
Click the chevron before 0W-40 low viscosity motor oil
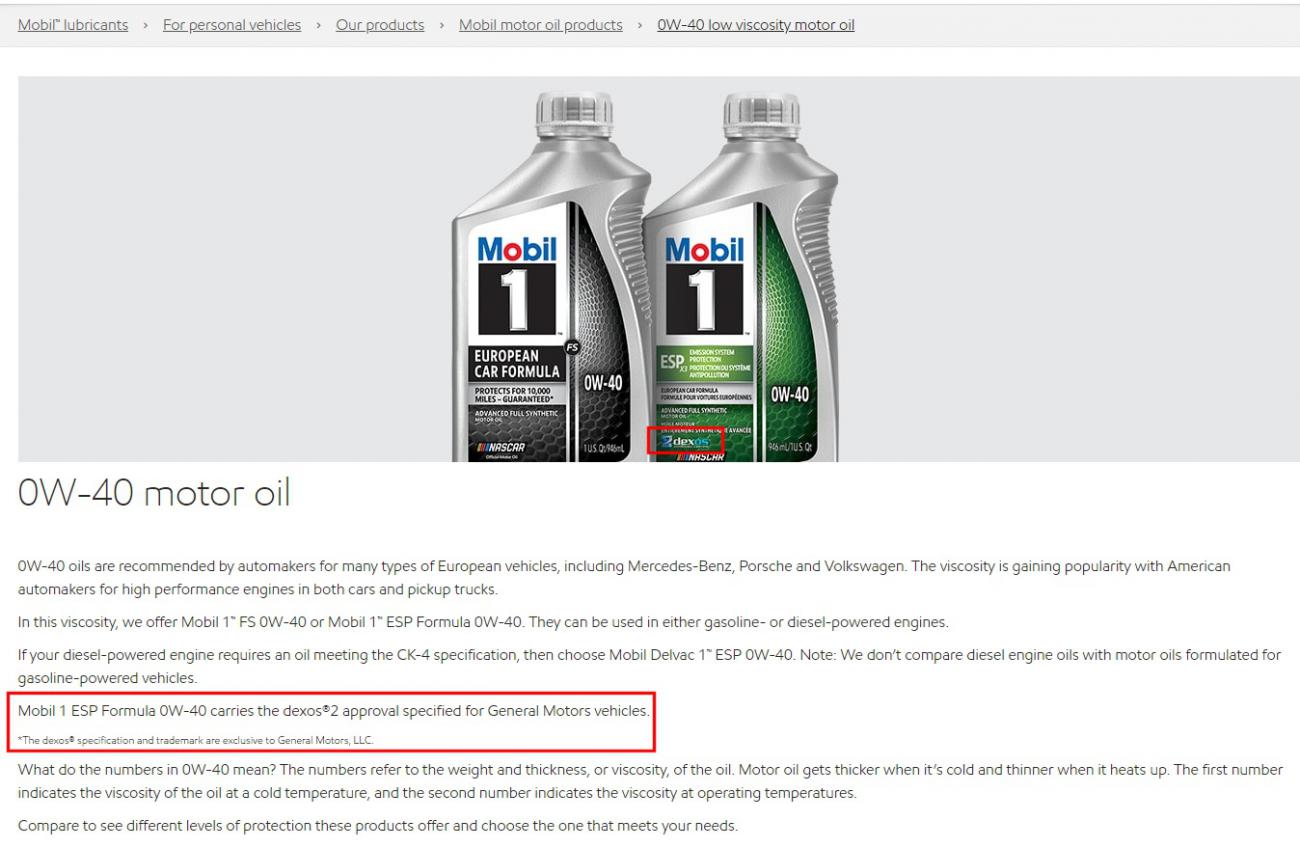click(640, 25)
